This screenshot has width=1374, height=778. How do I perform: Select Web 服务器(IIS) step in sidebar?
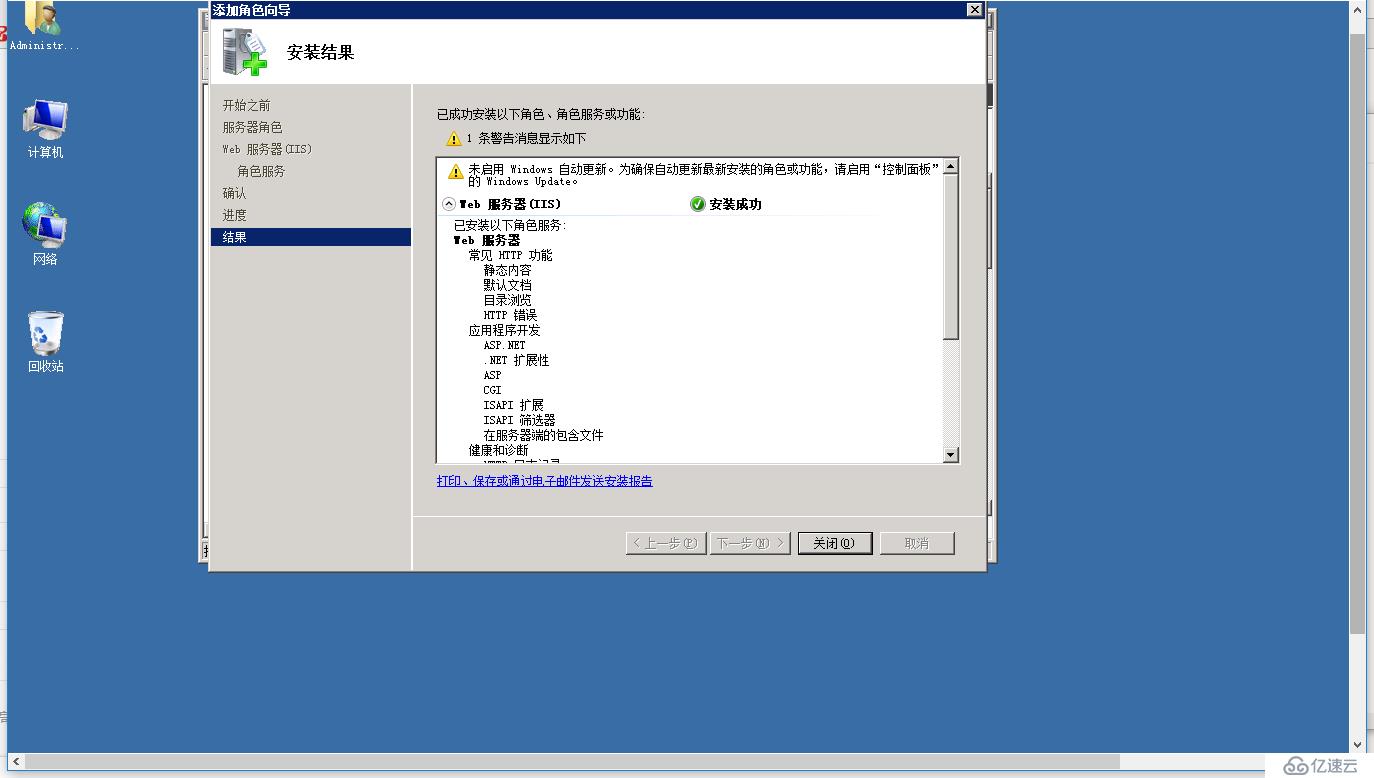point(267,149)
